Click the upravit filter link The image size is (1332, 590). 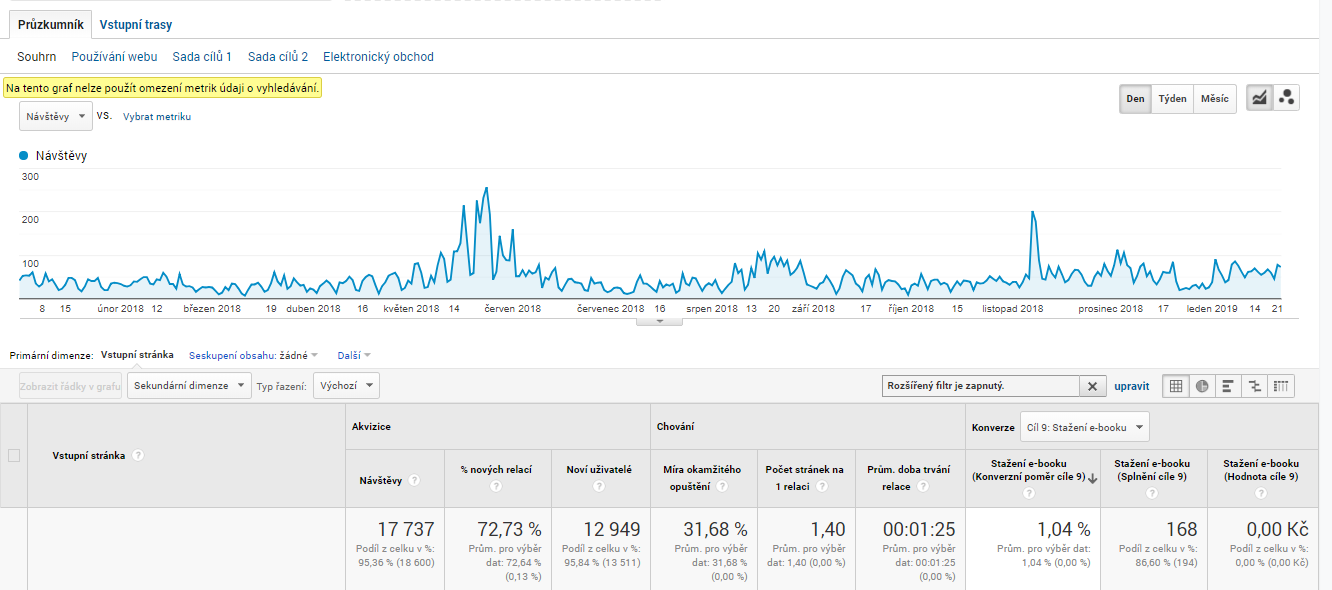1132,386
